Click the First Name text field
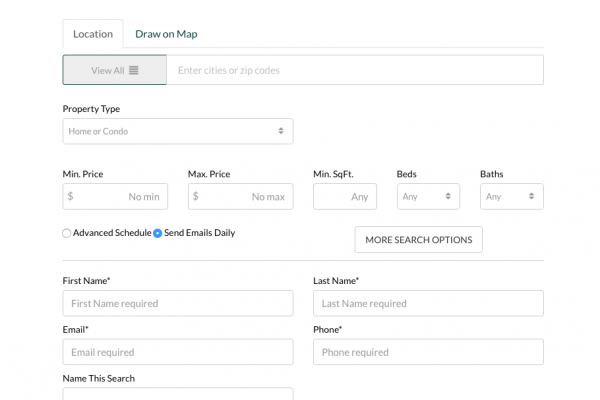The width and height of the screenshot is (600, 400). click(178, 303)
